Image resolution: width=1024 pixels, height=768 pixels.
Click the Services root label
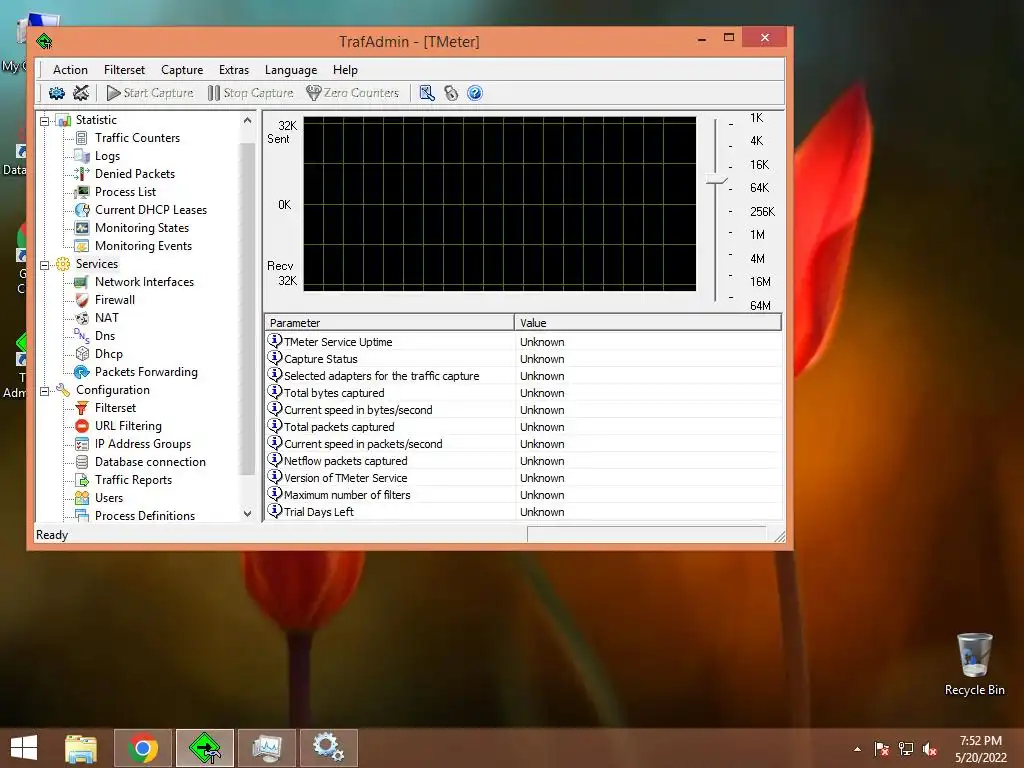click(97, 264)
